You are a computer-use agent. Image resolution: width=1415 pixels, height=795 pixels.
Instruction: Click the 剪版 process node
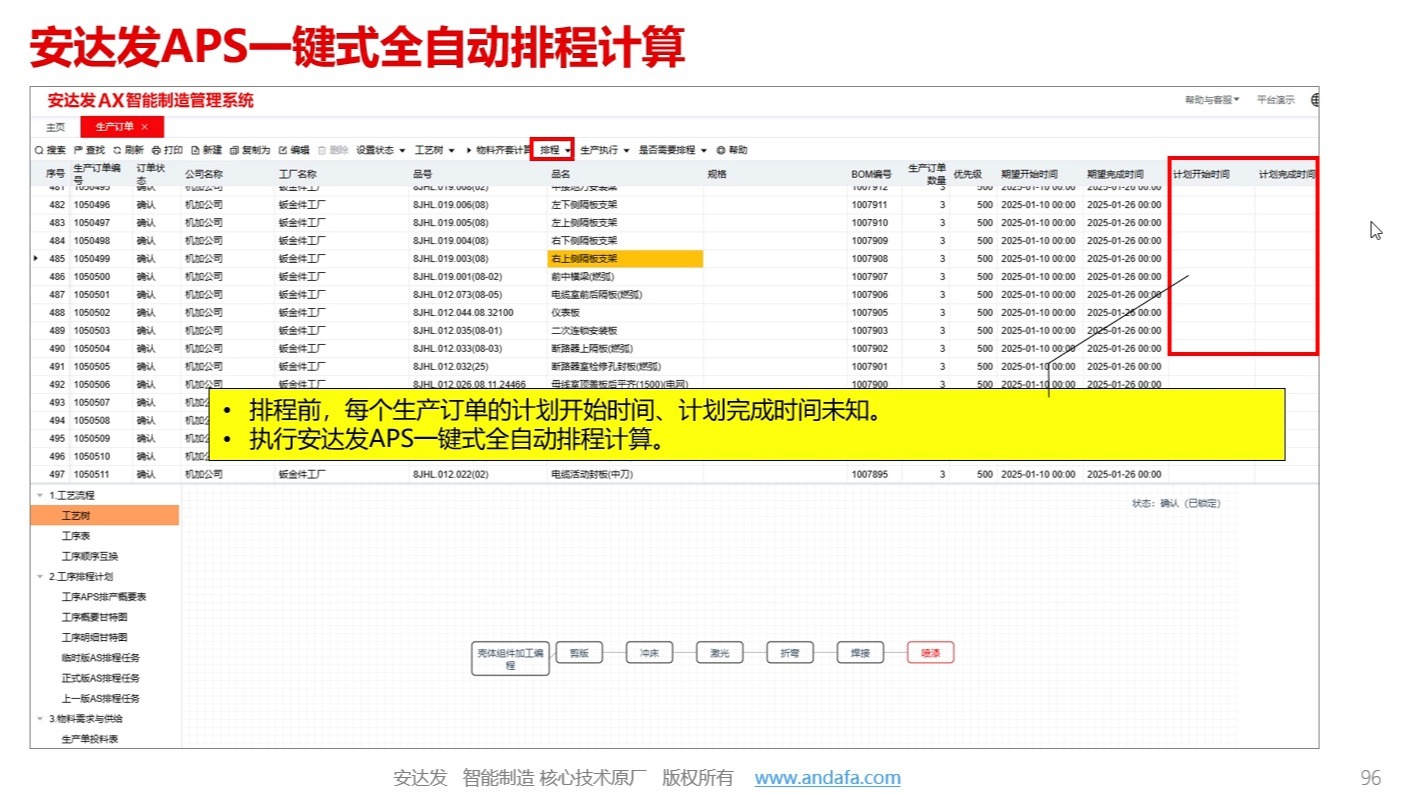point(579,653)
